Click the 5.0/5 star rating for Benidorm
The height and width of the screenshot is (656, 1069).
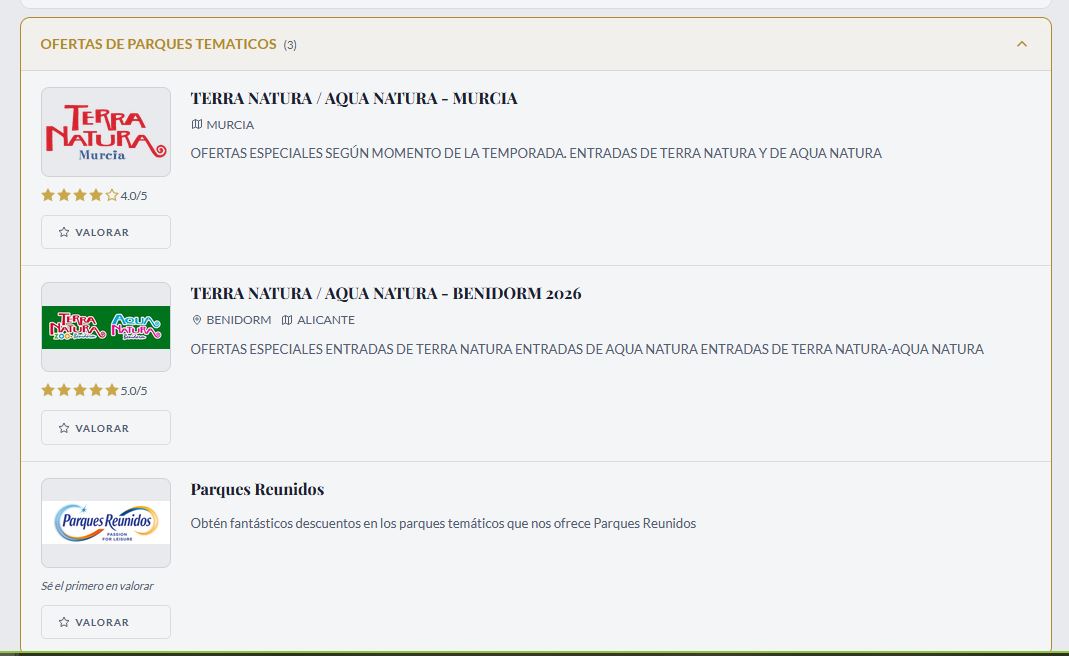(x=94, y=391)
